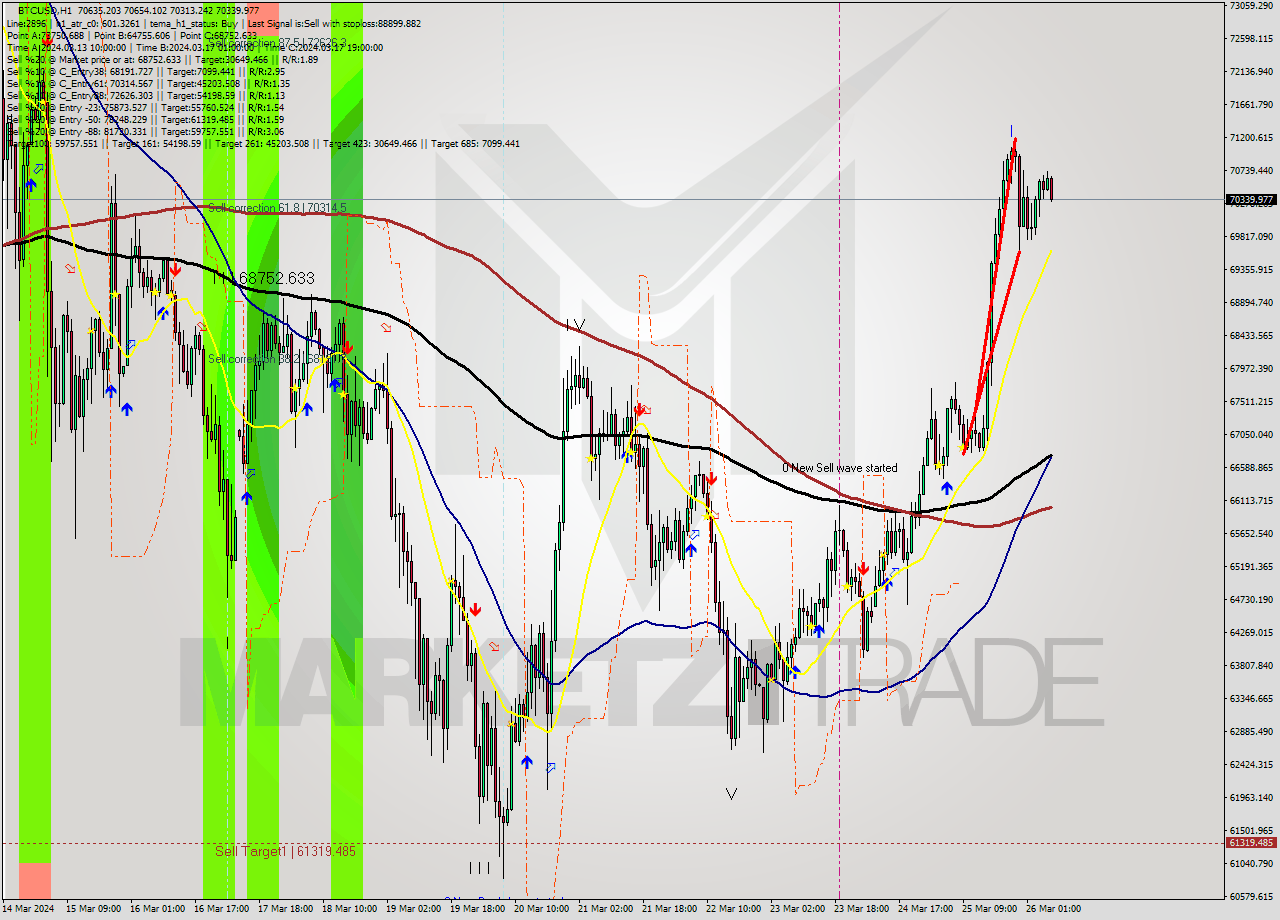Click the red 61319.485 price tag on the axis
The image size is (1280, 920).
click(1250, 842)
